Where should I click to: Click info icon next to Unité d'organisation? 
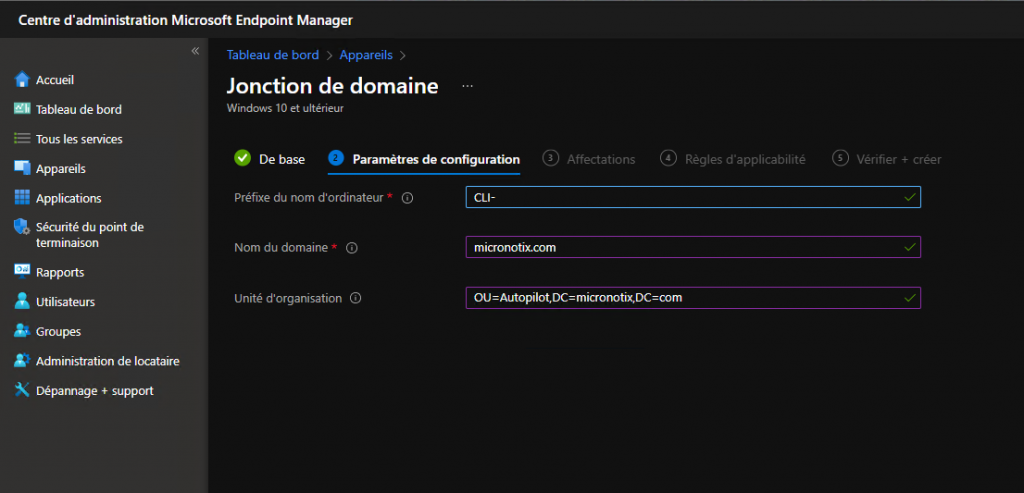point(355,298)
